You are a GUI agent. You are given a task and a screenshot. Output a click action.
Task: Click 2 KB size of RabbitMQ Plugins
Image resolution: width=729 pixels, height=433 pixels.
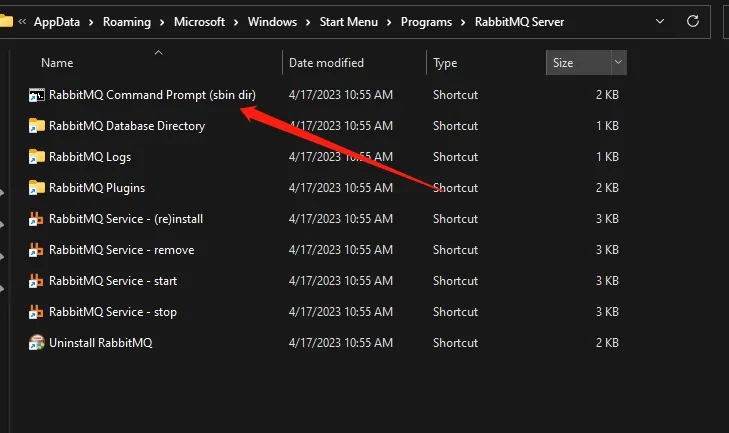tap(607, 188)
